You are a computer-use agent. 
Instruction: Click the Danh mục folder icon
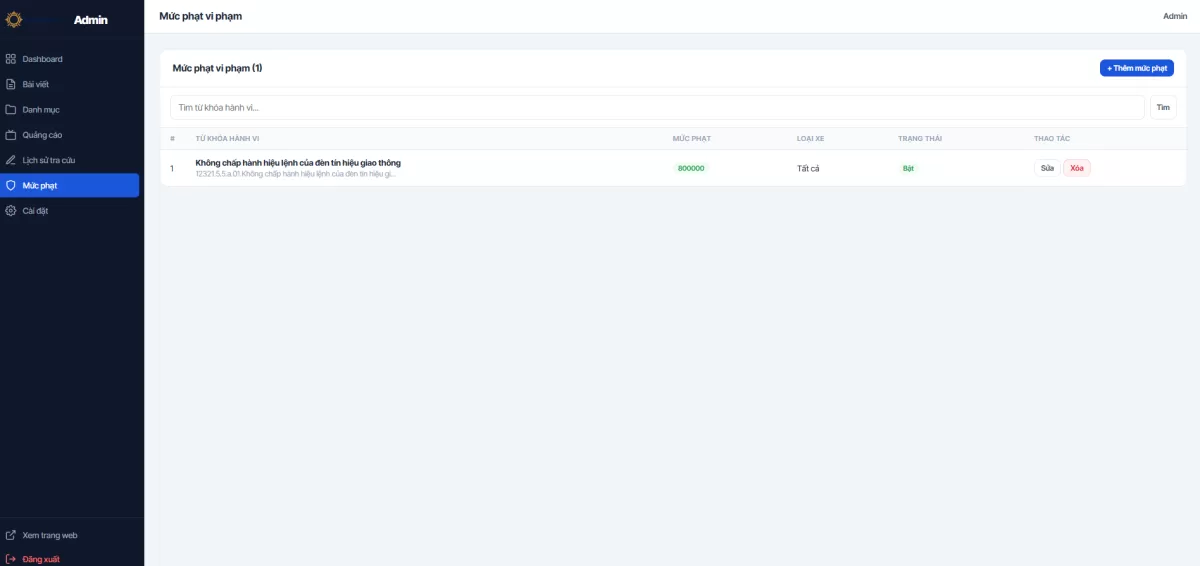[x=11, y=110]
